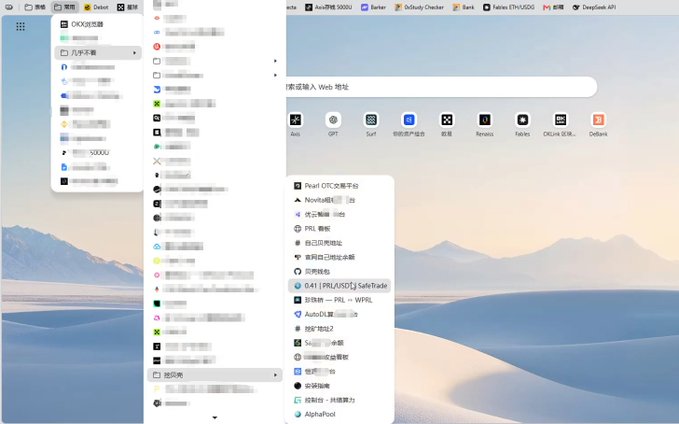The height and width of the screenshot is (424, 679).
Task: Open the apps grid launcher icon
Action: 20,26
